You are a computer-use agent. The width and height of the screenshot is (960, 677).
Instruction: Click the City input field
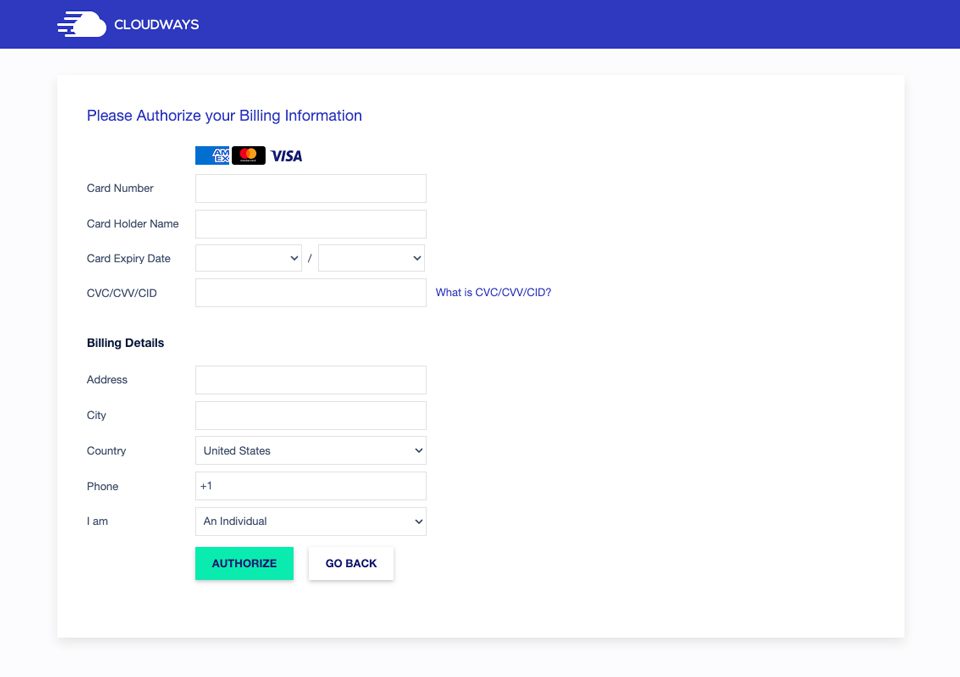[x=310, y=415]
